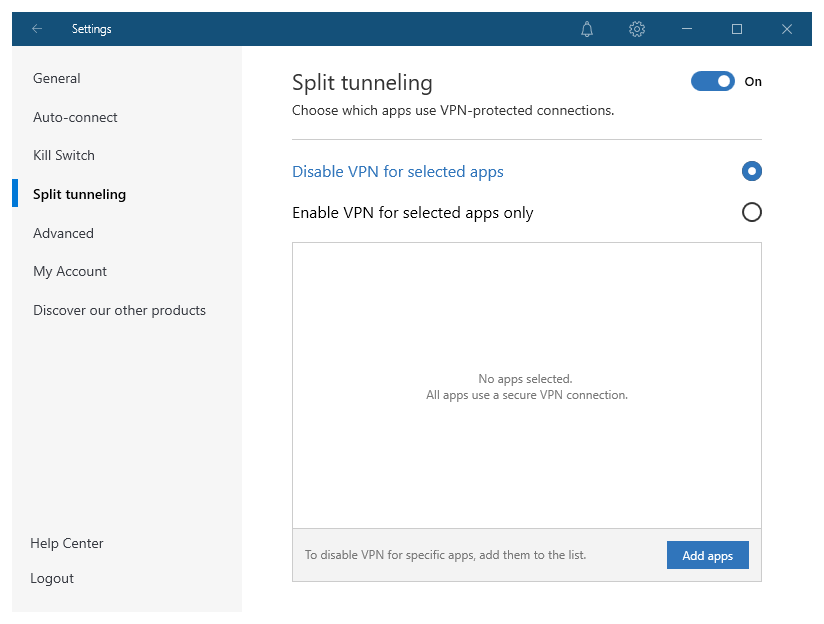This screenshot has width=824, height=624.
Task: Open Advanced settings section
Action: tap(63, 233)
